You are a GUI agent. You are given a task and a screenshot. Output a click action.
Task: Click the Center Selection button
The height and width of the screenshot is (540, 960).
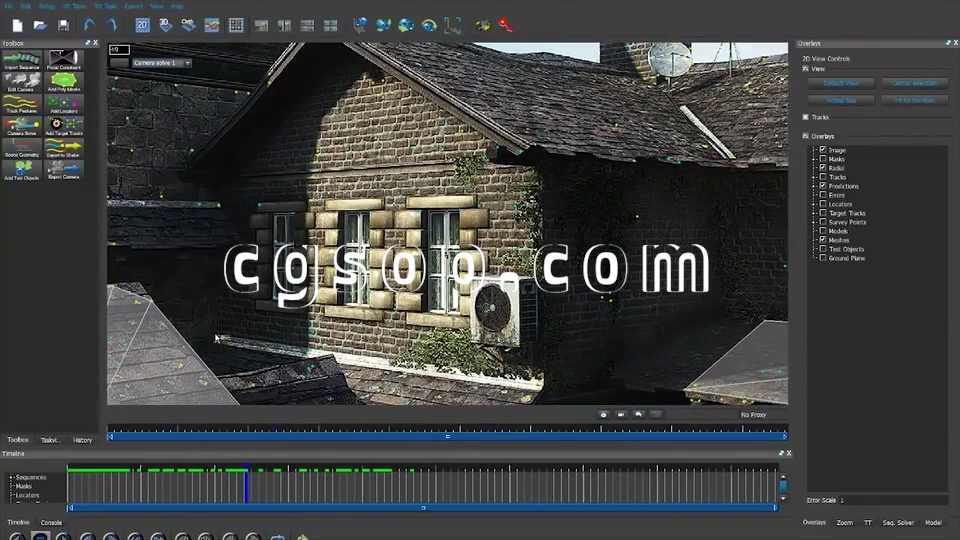pyautogui.click(x=915, y=83)
